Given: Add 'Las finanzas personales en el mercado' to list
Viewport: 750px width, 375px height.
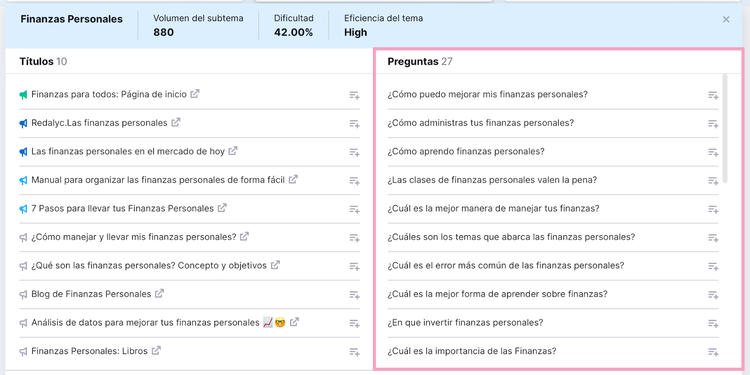Looking at the screenshot, I should click(x=354, y=152).
